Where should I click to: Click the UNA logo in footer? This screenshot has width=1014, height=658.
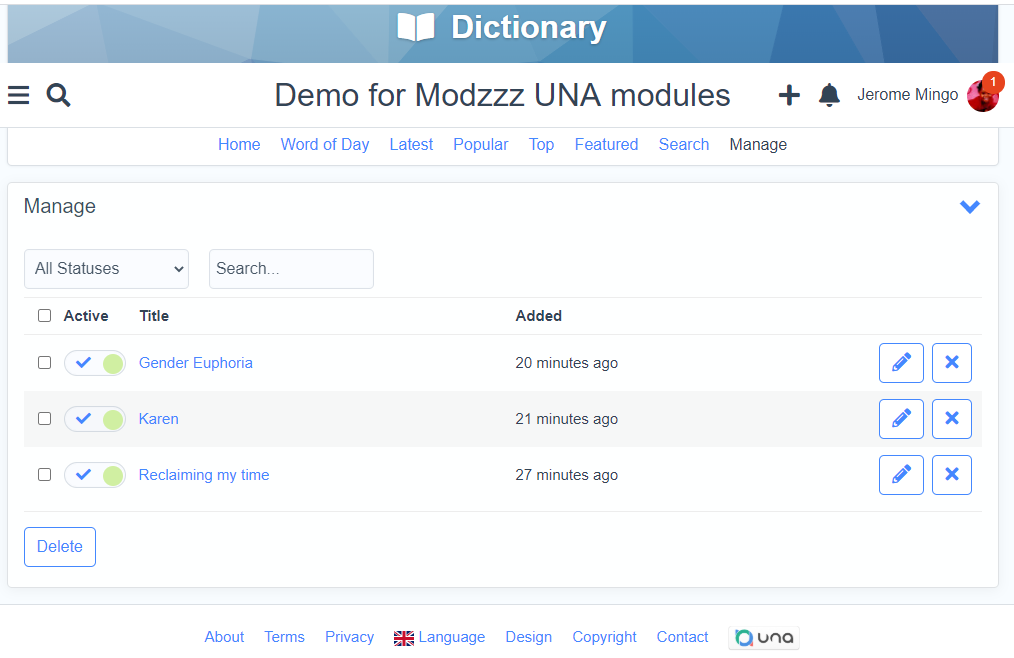click(764, 637)
